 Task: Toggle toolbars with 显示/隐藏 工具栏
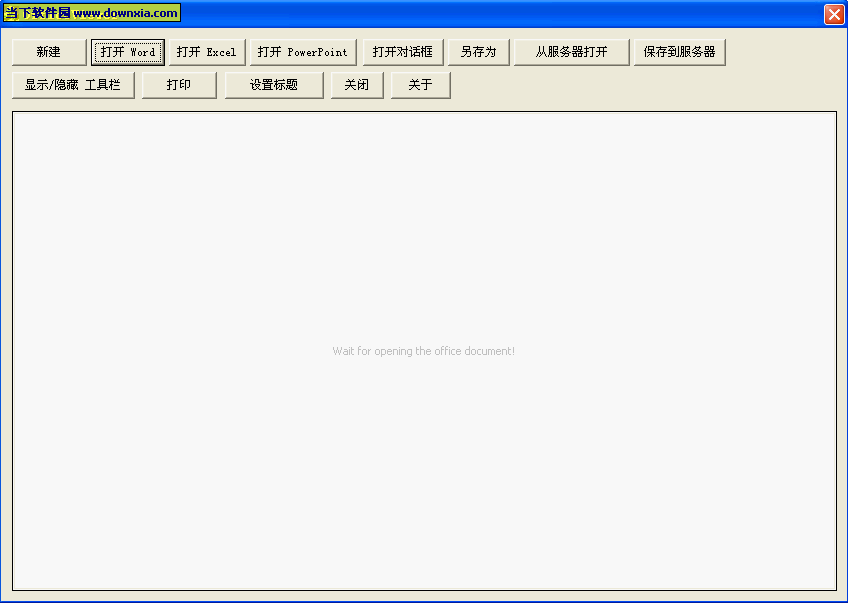pyautogui.click(x=73, y=85)
